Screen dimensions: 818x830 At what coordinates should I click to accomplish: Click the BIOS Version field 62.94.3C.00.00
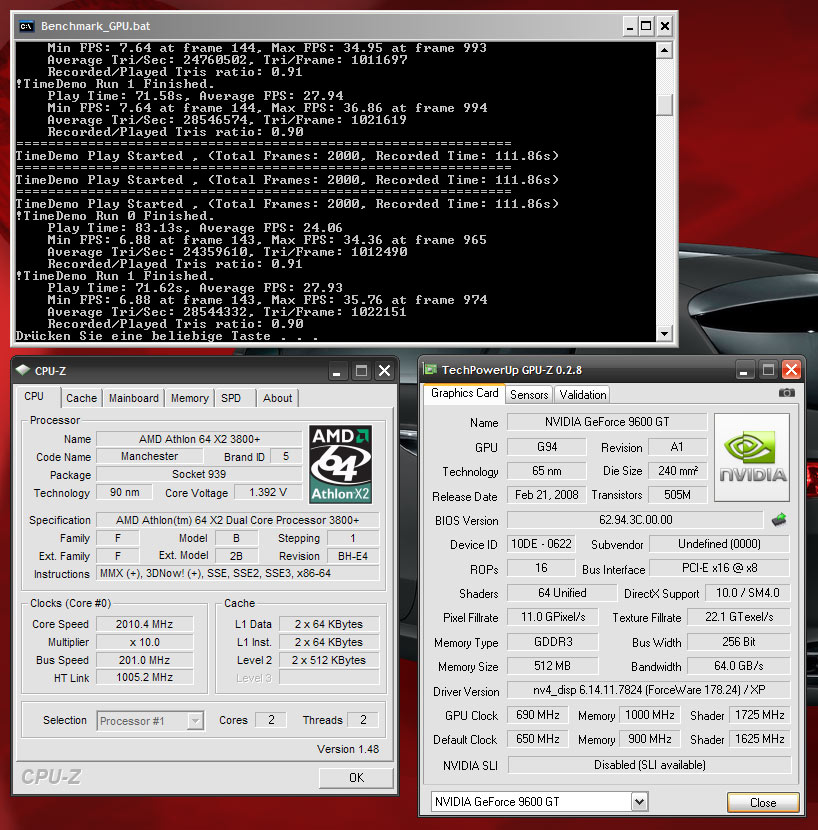point(635,520)
